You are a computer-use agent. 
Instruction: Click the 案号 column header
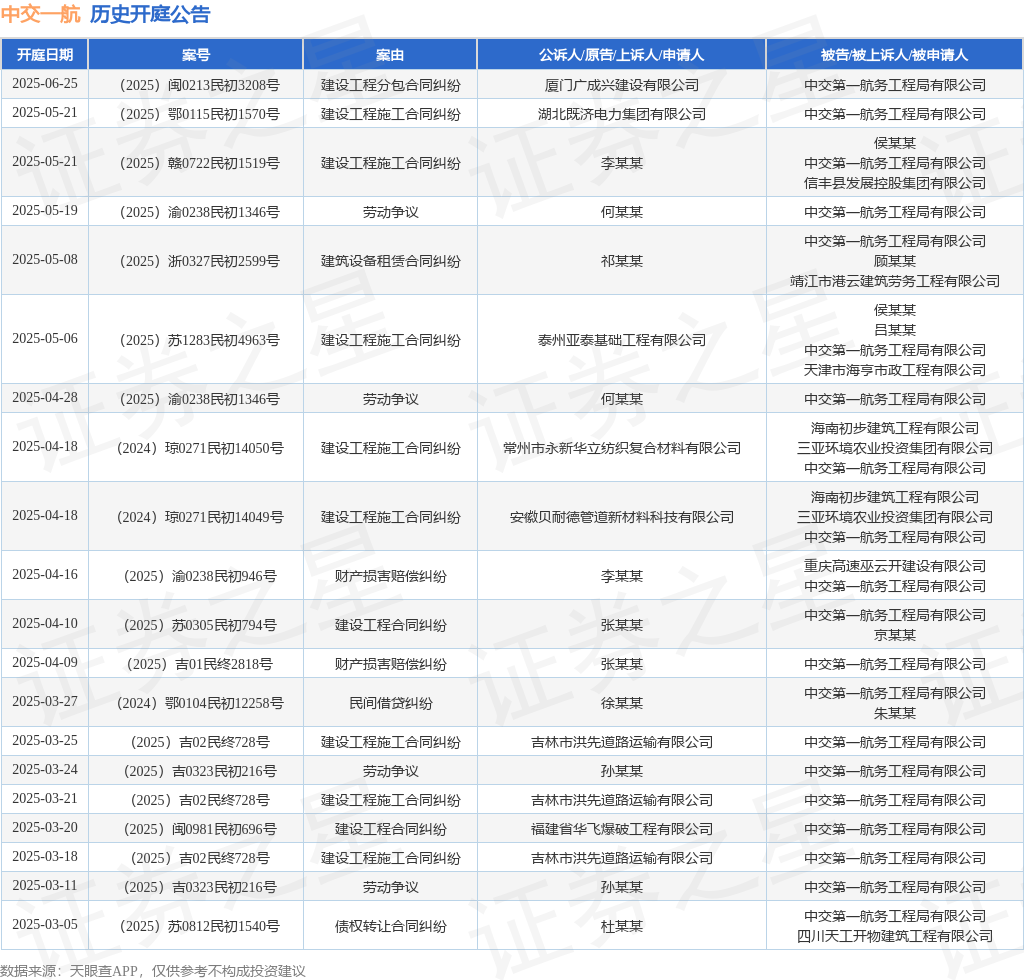[195, 55]
